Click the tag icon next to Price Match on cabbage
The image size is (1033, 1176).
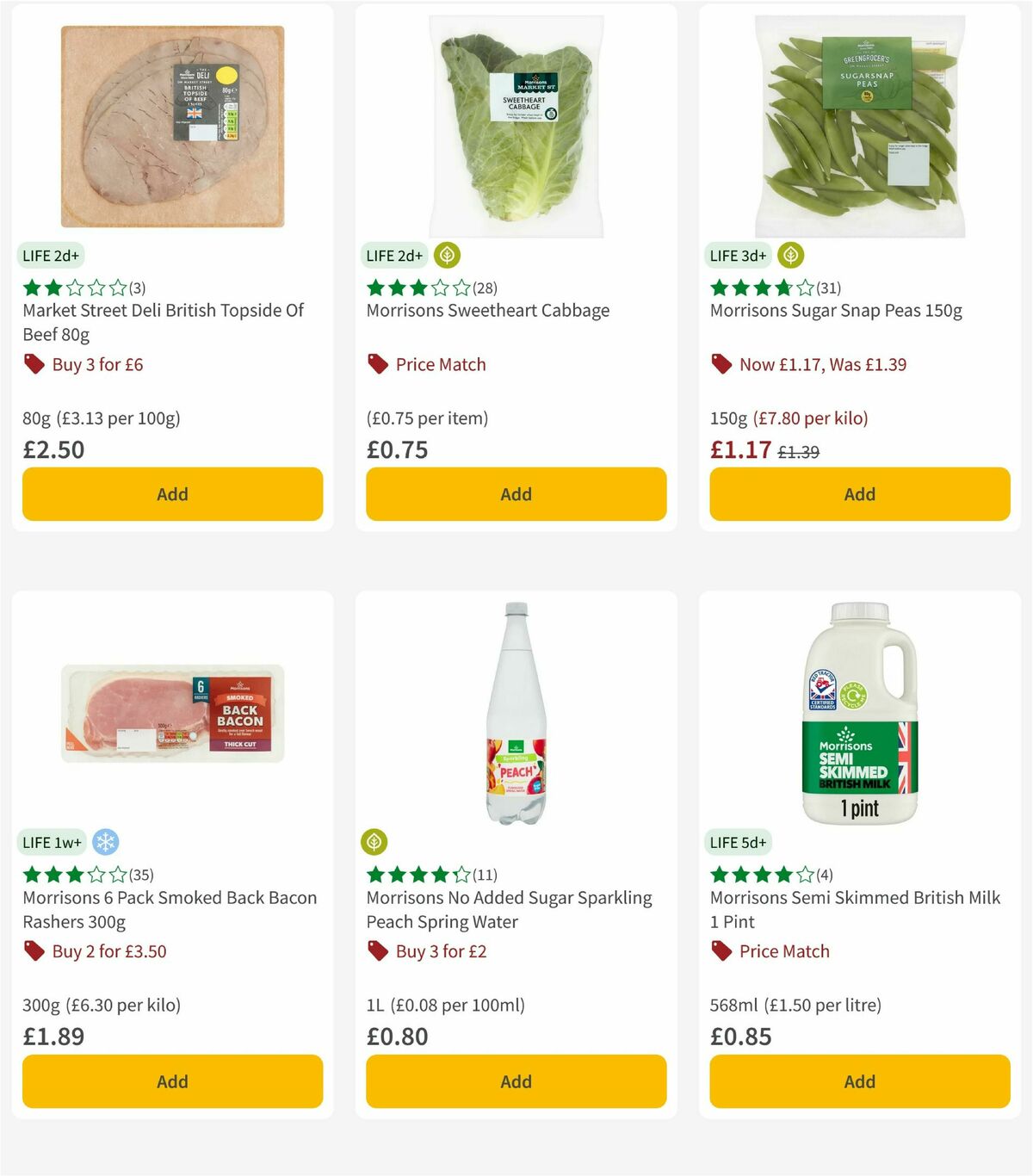(377, 364)
